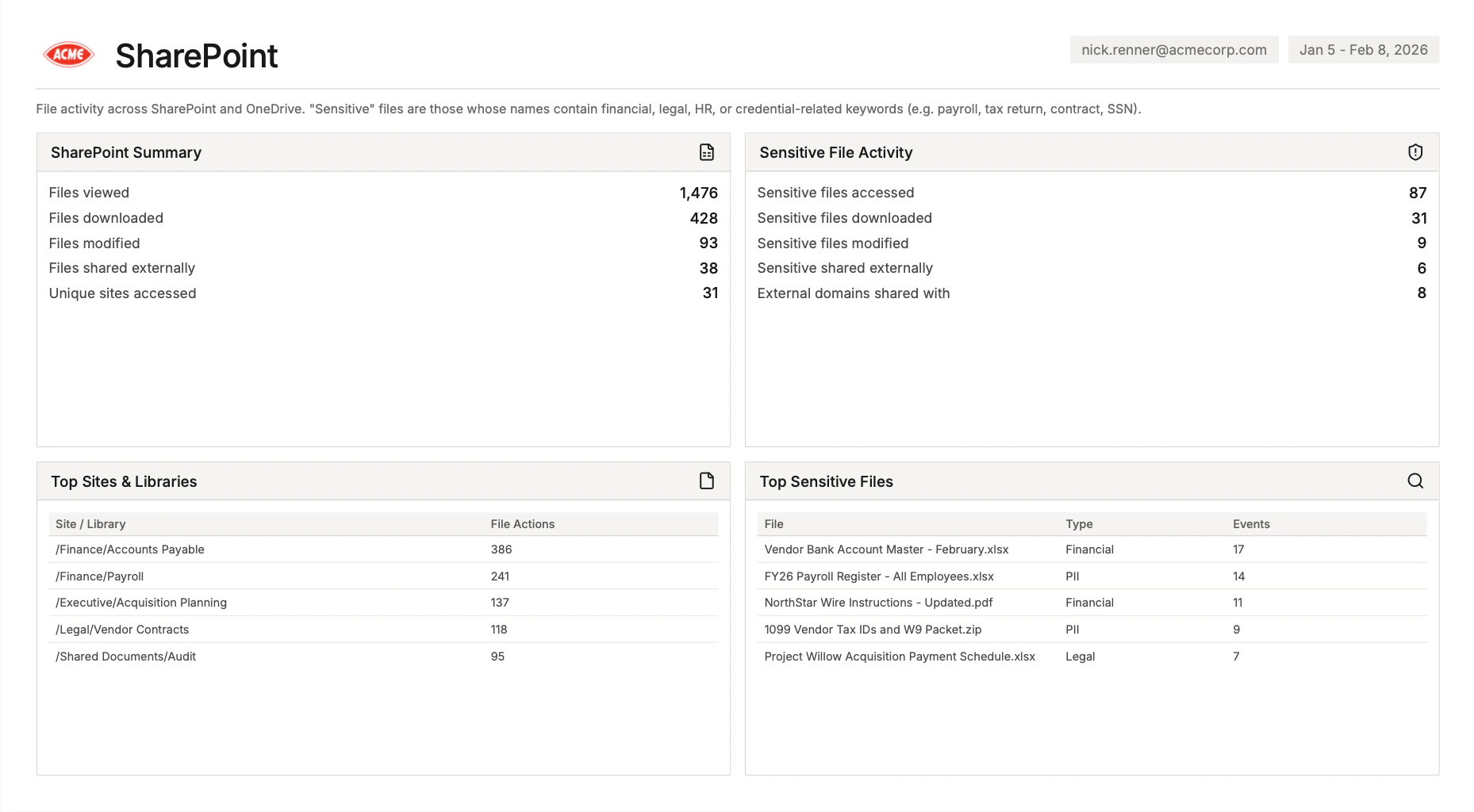Select the Top Sites & Libraries heading

click(x=124, y=481)
